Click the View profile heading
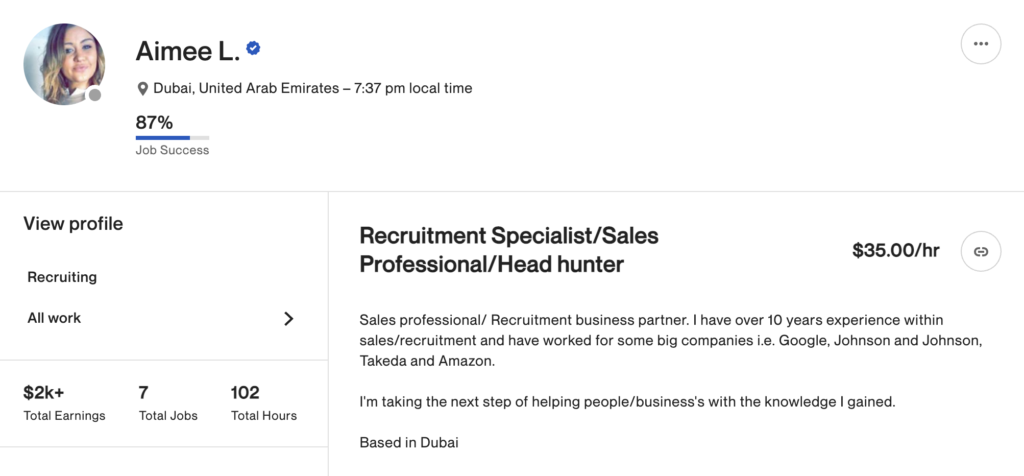Screen dimensions: 1024x476 click(73, 224)
